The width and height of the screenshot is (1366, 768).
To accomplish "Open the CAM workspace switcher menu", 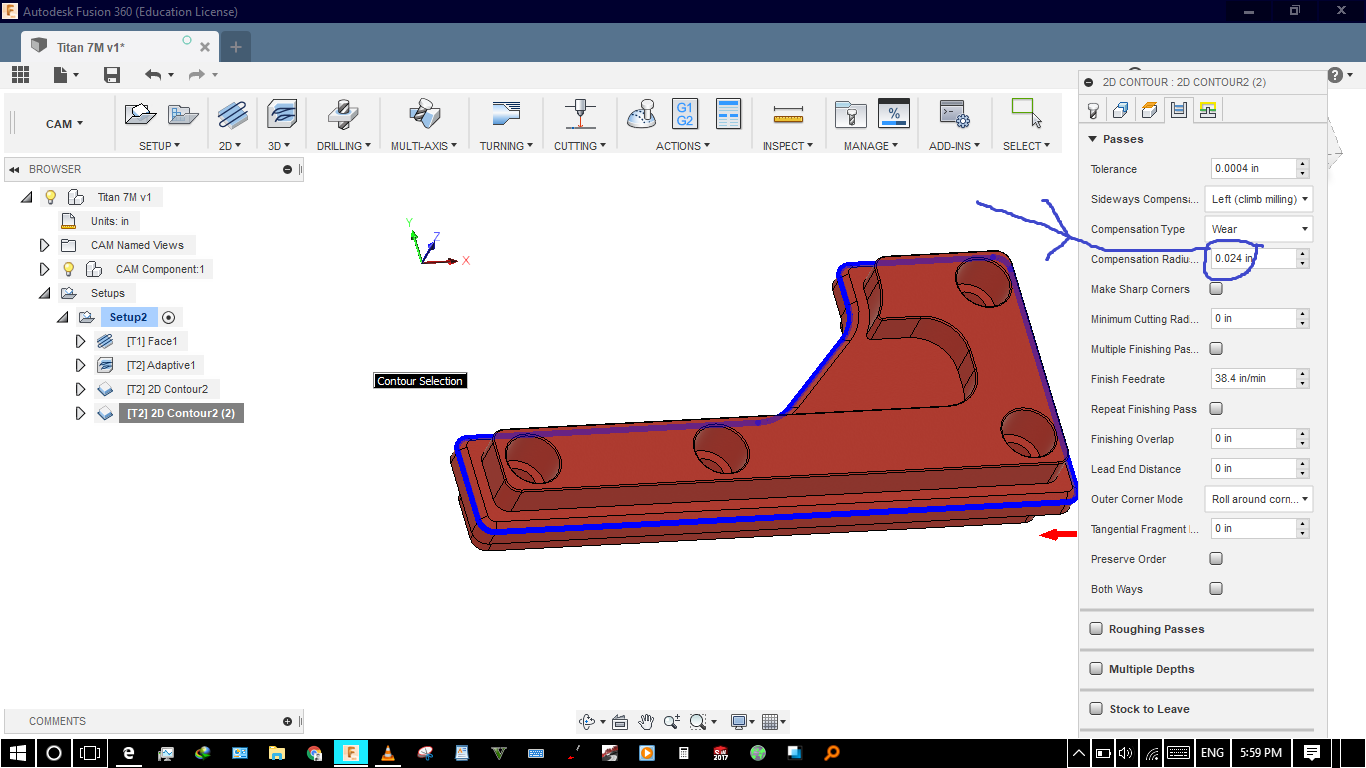I will [64, 124].
